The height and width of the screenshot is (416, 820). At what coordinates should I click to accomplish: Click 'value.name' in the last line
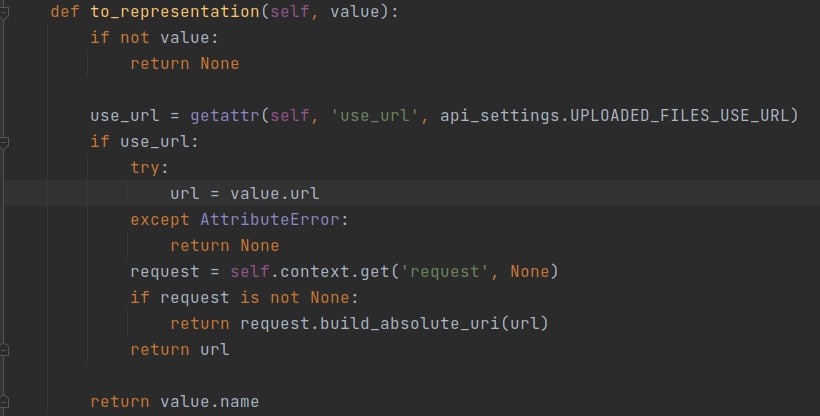pos(210,401)
